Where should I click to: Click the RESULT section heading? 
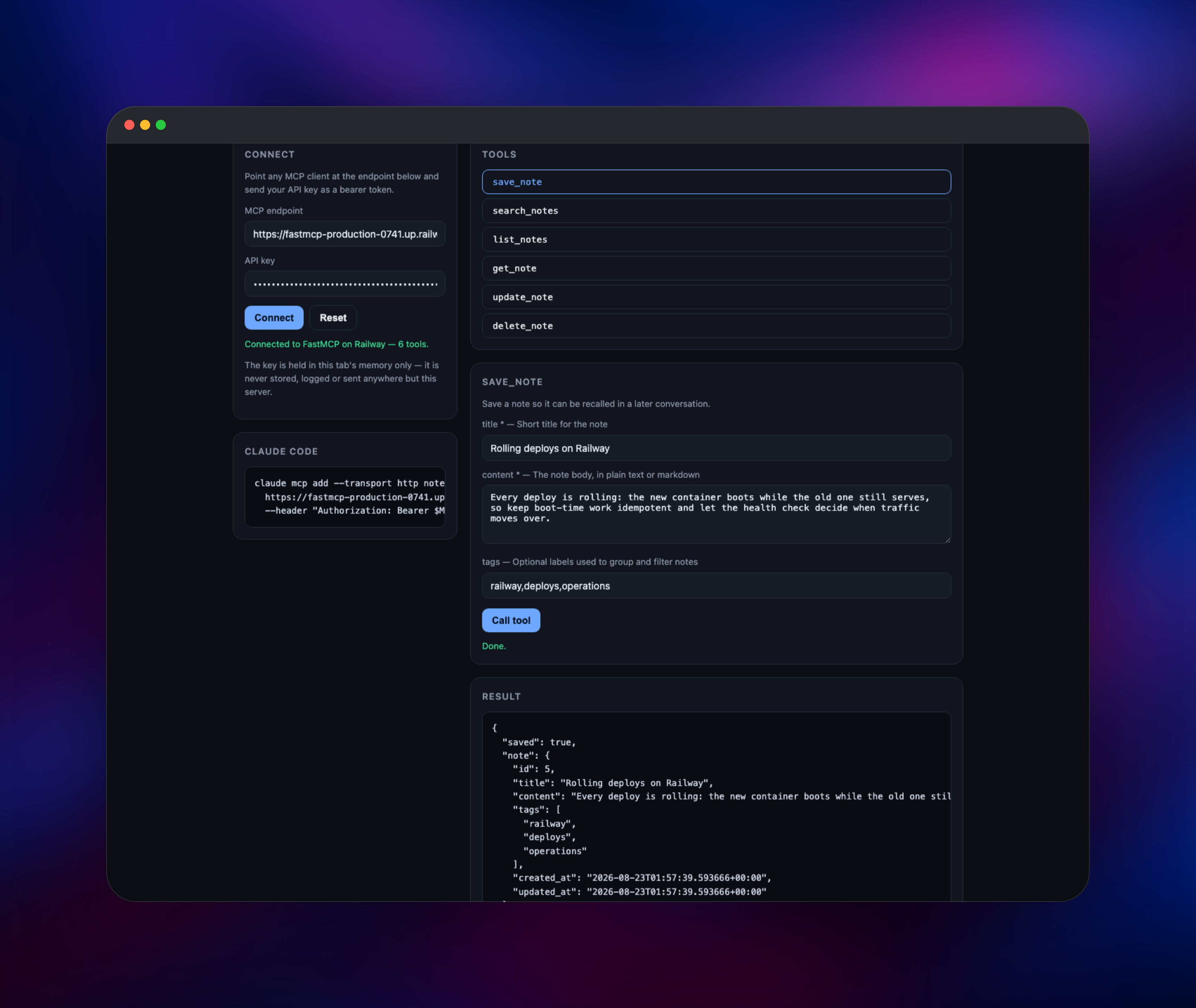[501, 697]
